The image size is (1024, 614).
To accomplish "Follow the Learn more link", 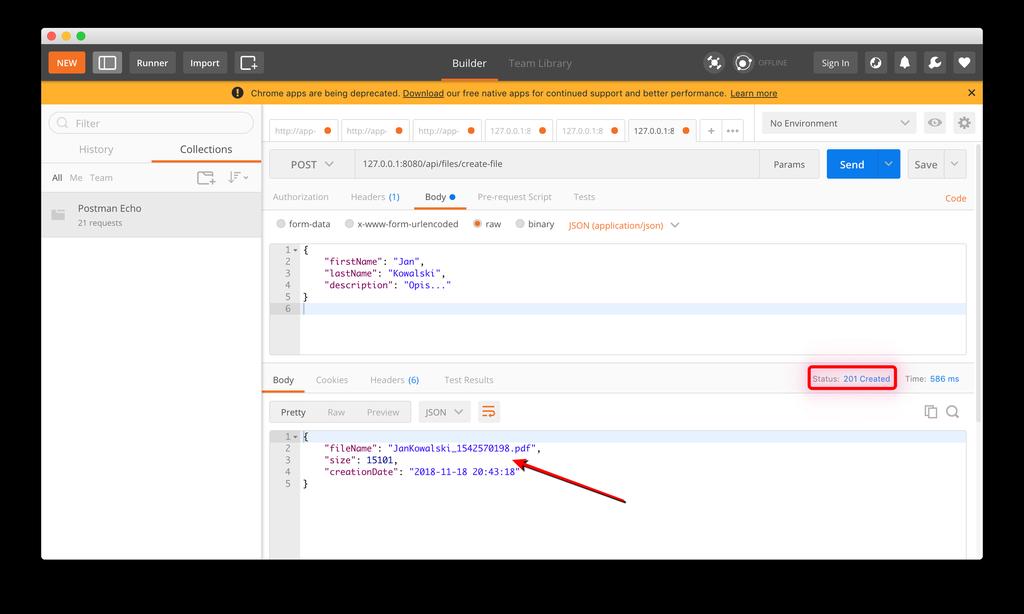I will click(754, 93).
